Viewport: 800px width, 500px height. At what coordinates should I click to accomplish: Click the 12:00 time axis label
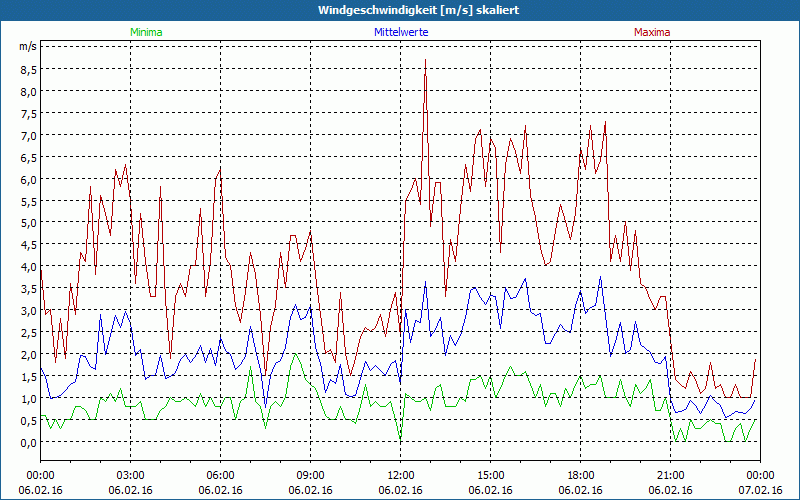[x=401, y=476]
